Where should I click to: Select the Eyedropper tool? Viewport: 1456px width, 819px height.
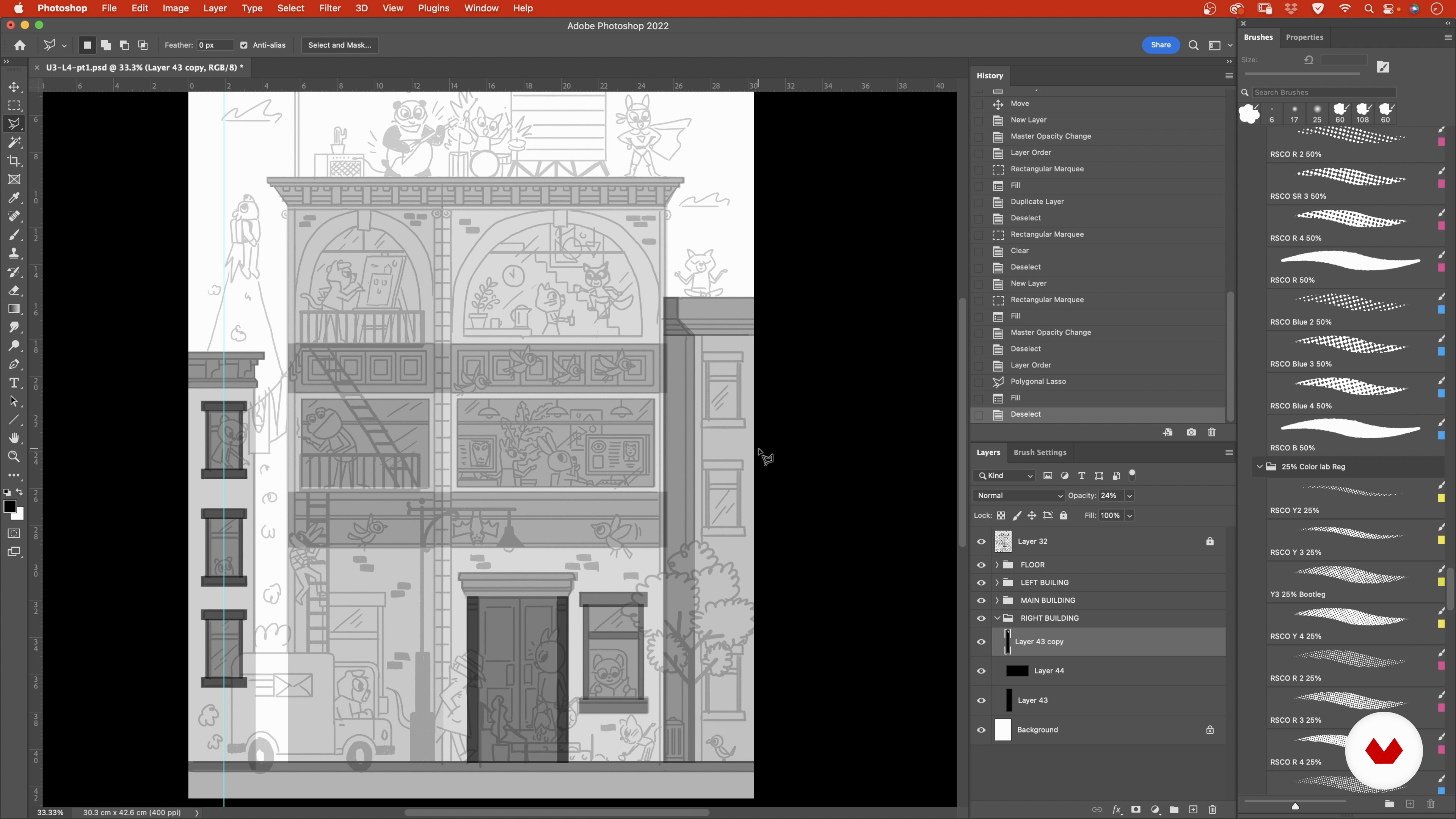click(14, 198)
